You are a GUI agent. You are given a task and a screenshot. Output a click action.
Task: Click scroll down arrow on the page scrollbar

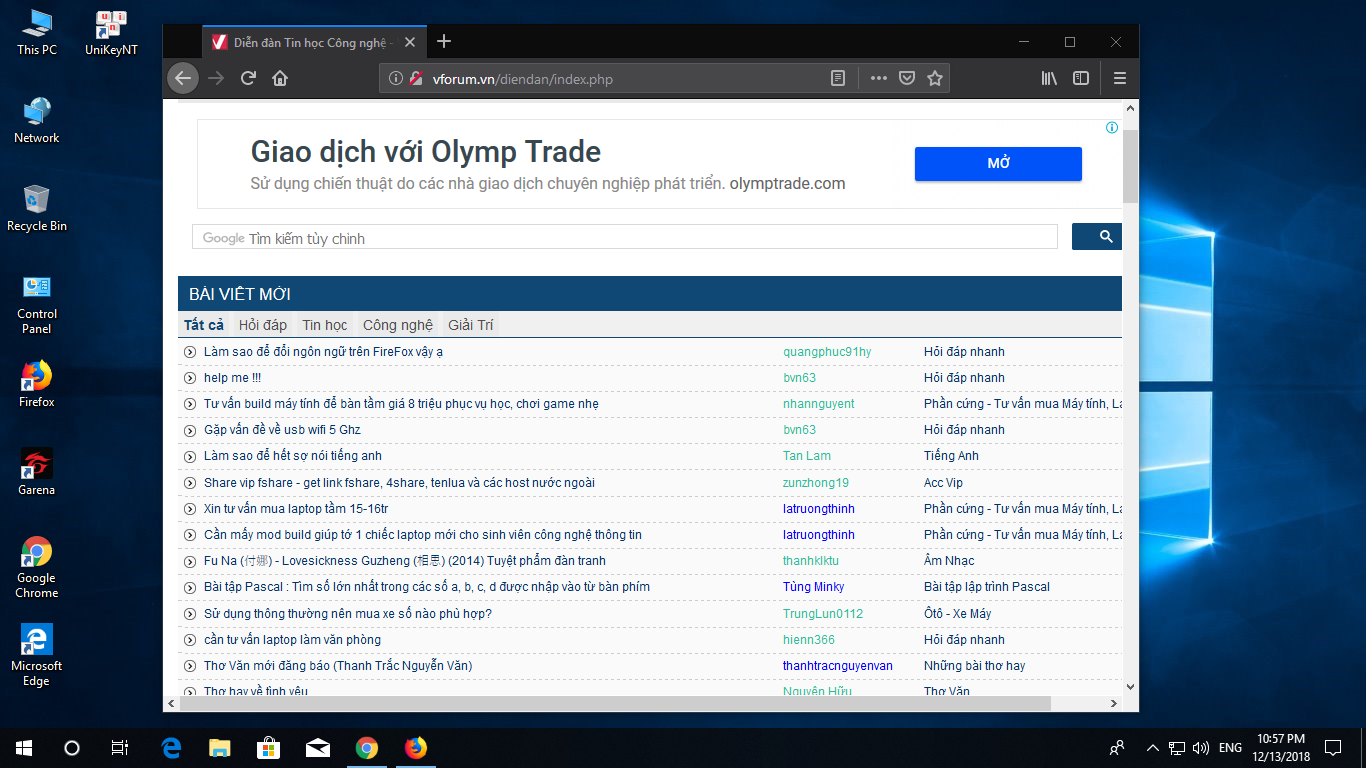click(x=1130, y=687)
